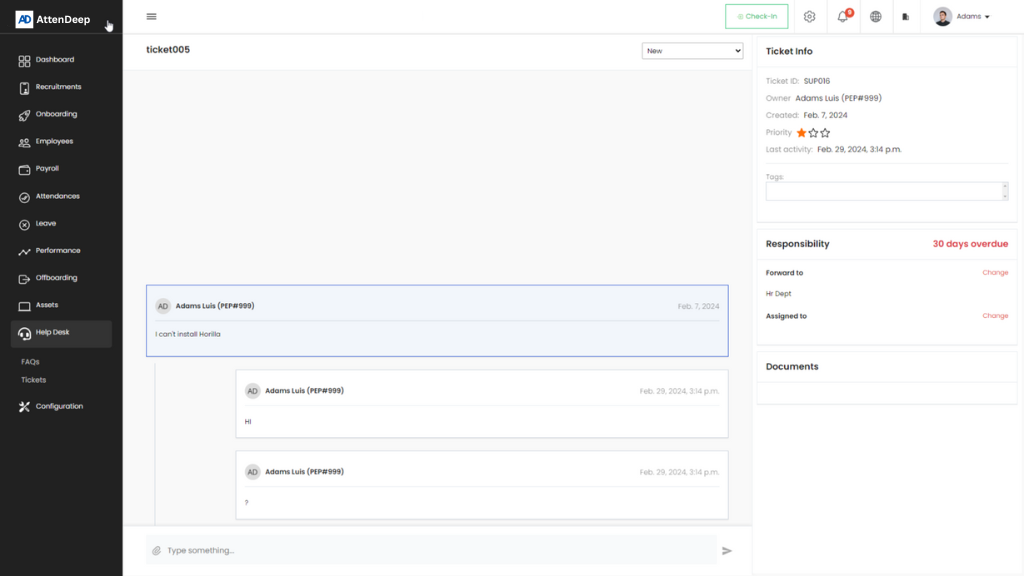Expand the Adams user profile menu
The image size is (1024, 576).
[x=962, y=17]
